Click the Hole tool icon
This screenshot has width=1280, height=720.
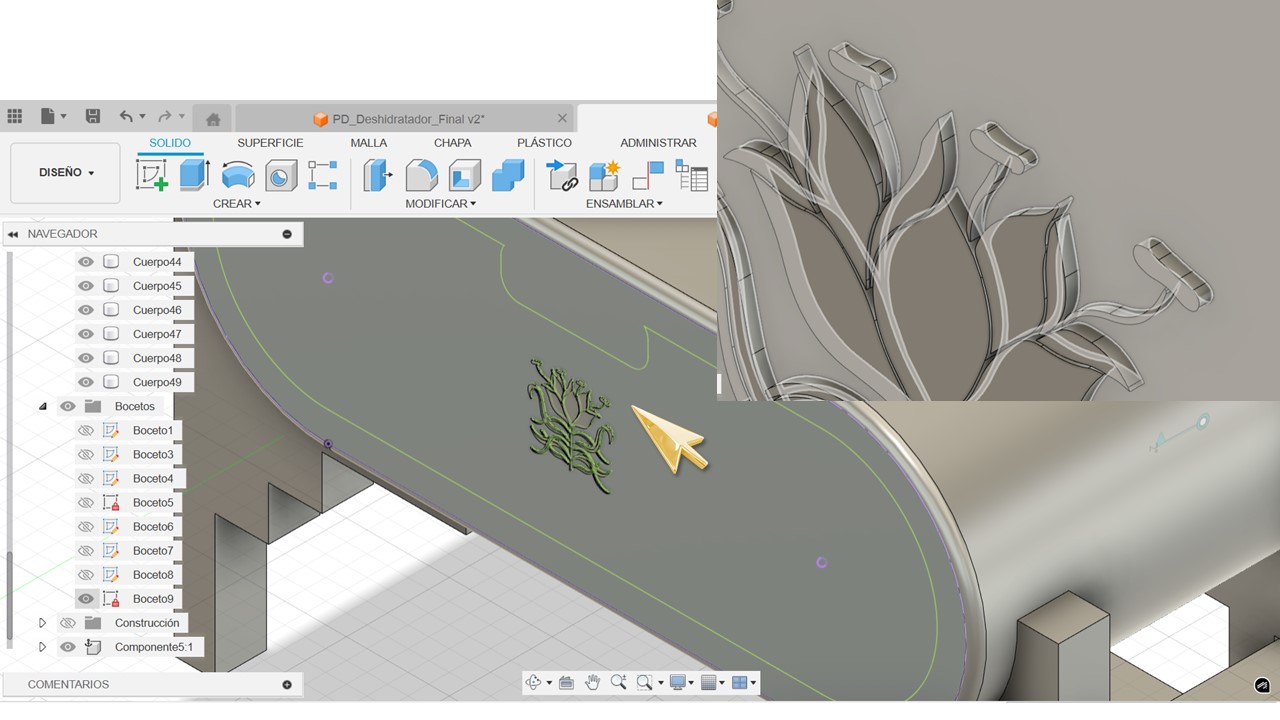[281, 176]
